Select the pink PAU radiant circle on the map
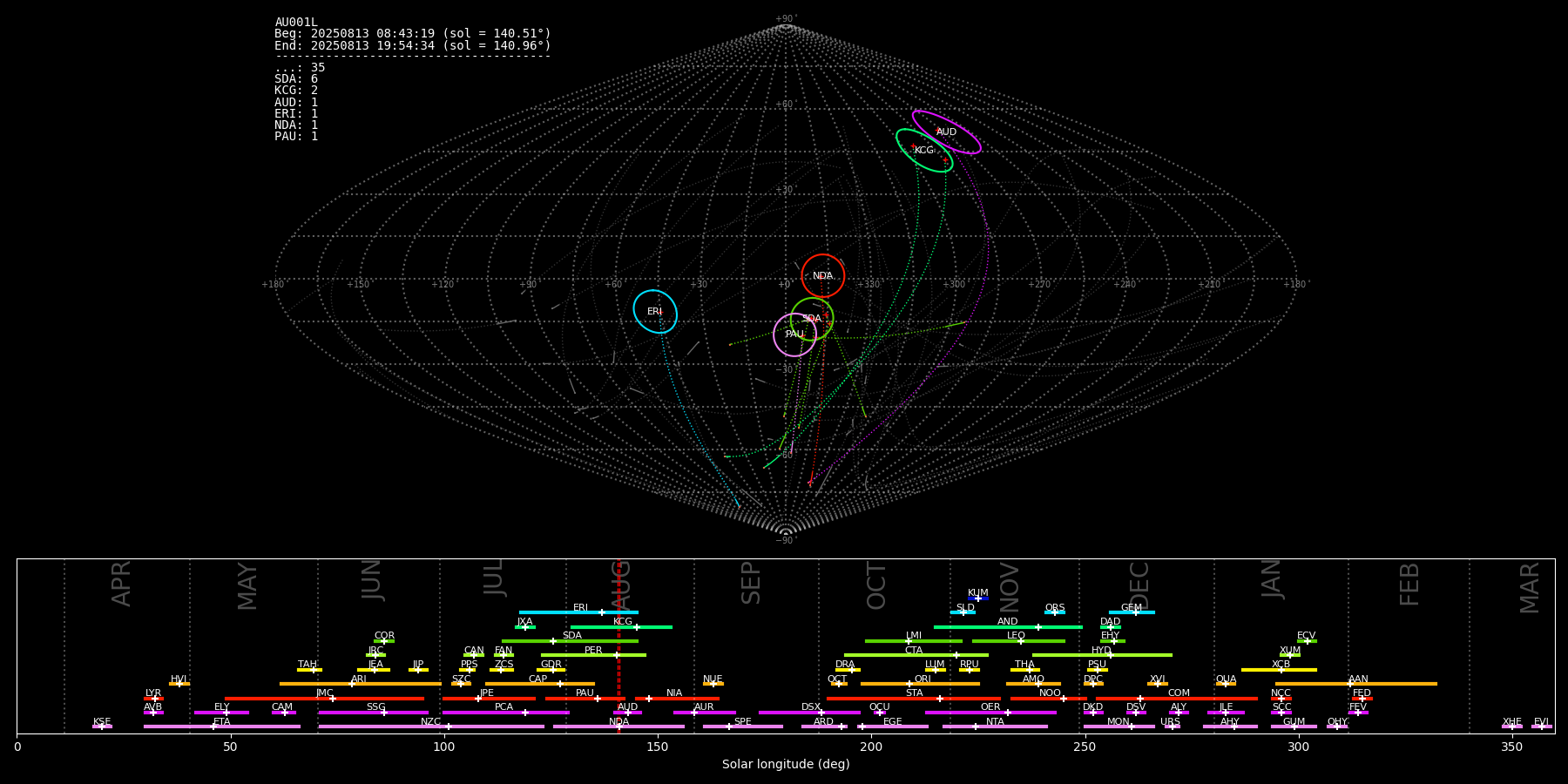Screen dimensions: 1568x784 point(795,335)
